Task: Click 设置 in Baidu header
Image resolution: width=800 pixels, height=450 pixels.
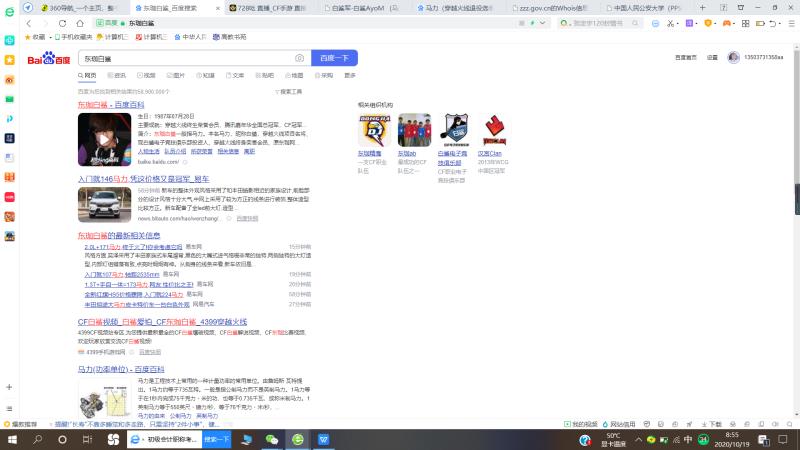Action: 712,58
